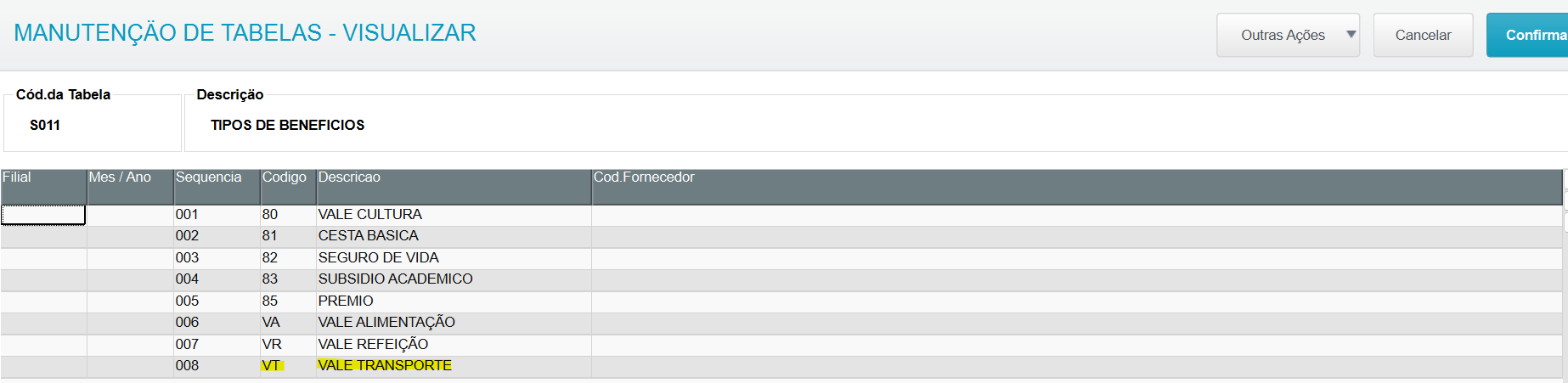Screen dimensions: 1568x383
Task: Select the SUBSIDIO ACADEMICO row
Action: point(395,279)
